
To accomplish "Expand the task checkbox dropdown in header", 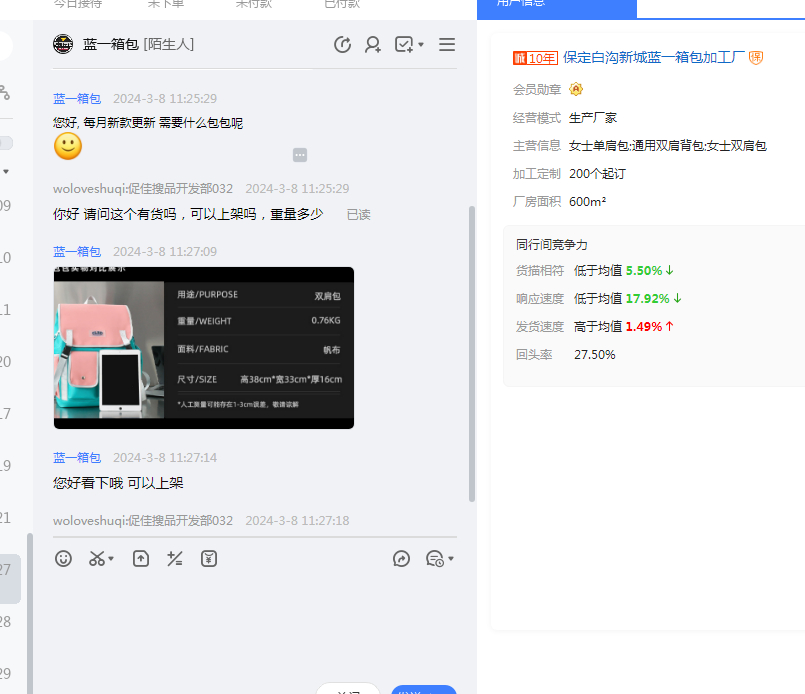I will [421, 45].
